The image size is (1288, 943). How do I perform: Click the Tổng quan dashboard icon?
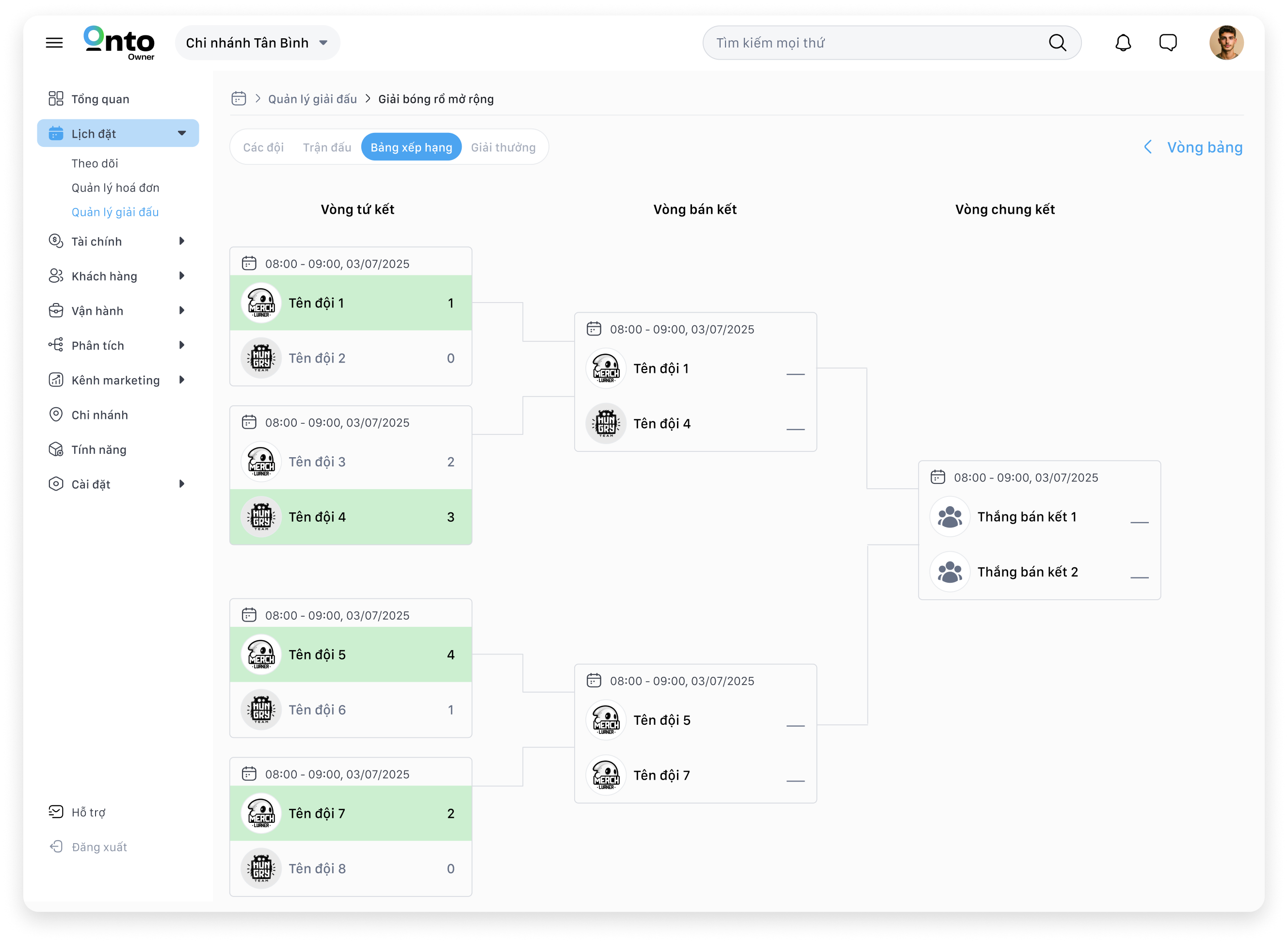[x=56, y=99]
